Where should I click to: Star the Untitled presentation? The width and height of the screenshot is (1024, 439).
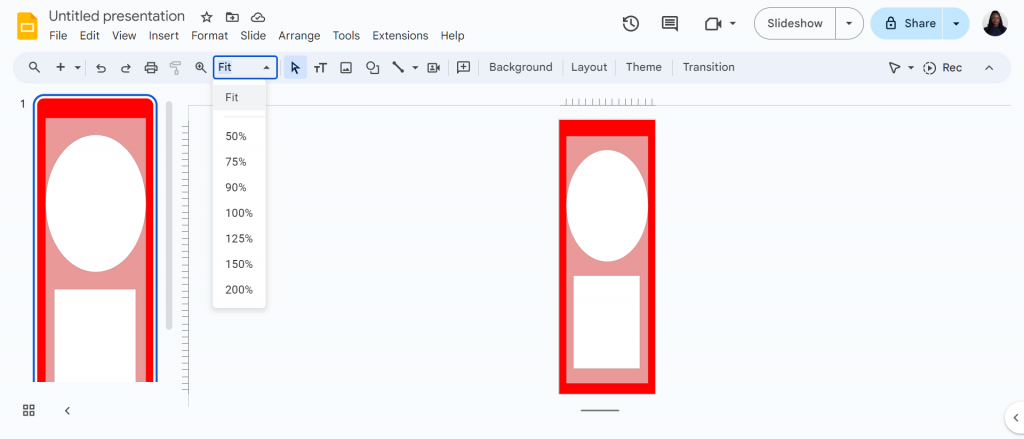coord(206,17)
